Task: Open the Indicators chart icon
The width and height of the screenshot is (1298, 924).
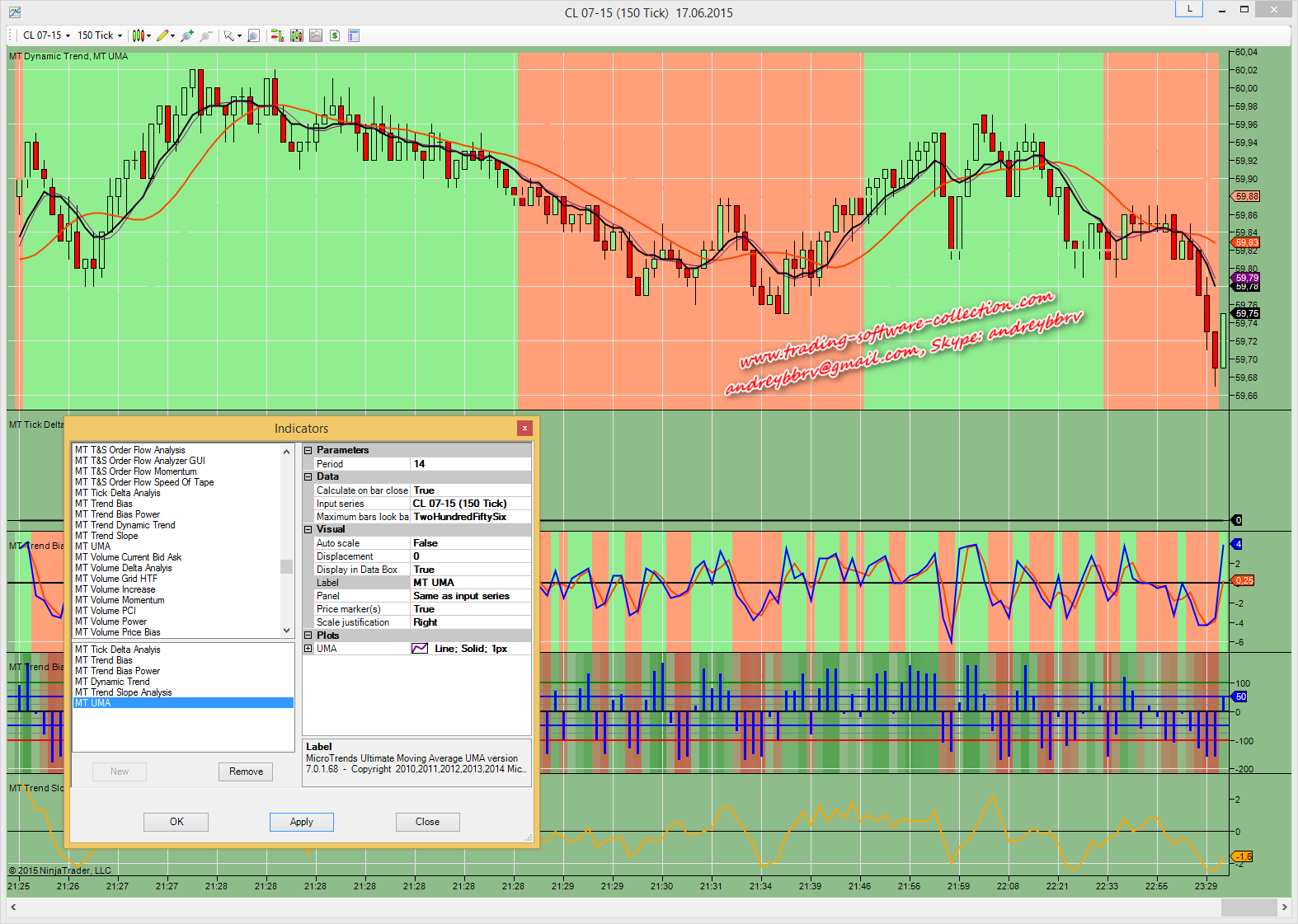Action: click(x=316, y=35)
